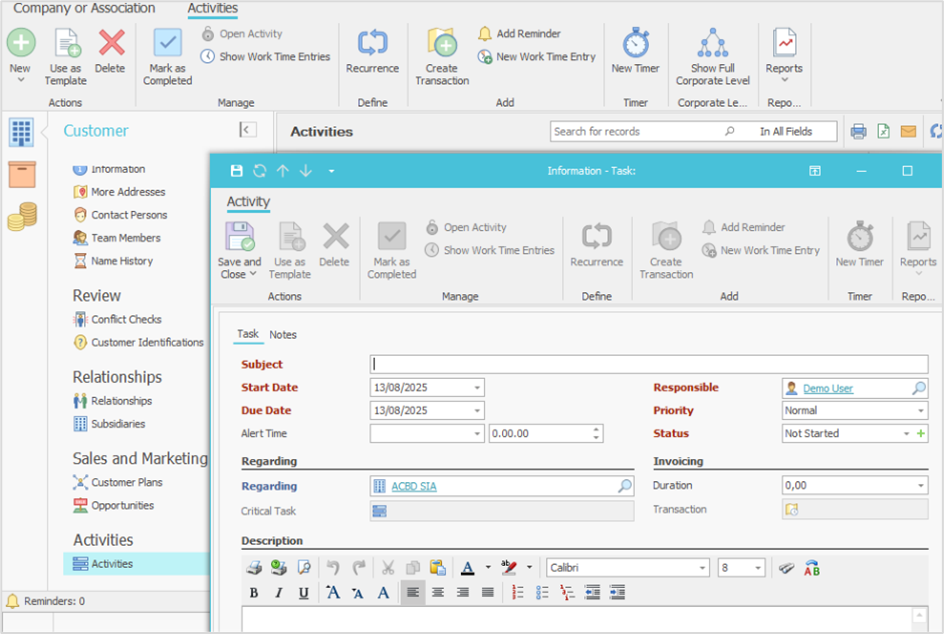Click the save icon in task title bar
Viewport: 944px width, 634px height.
(237, 171)
